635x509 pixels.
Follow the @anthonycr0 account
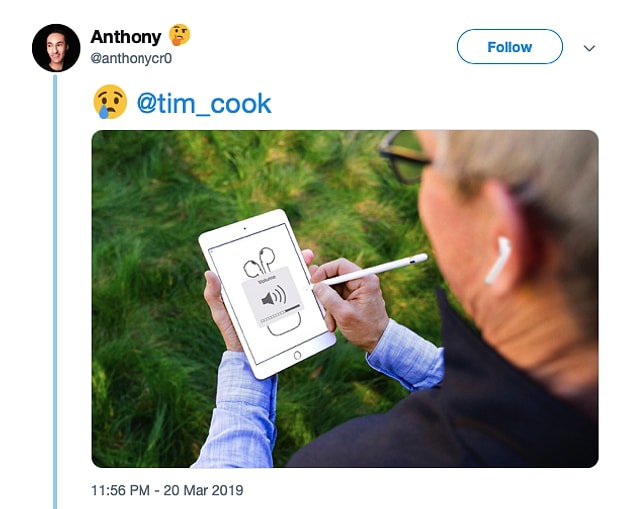point(509,47)
